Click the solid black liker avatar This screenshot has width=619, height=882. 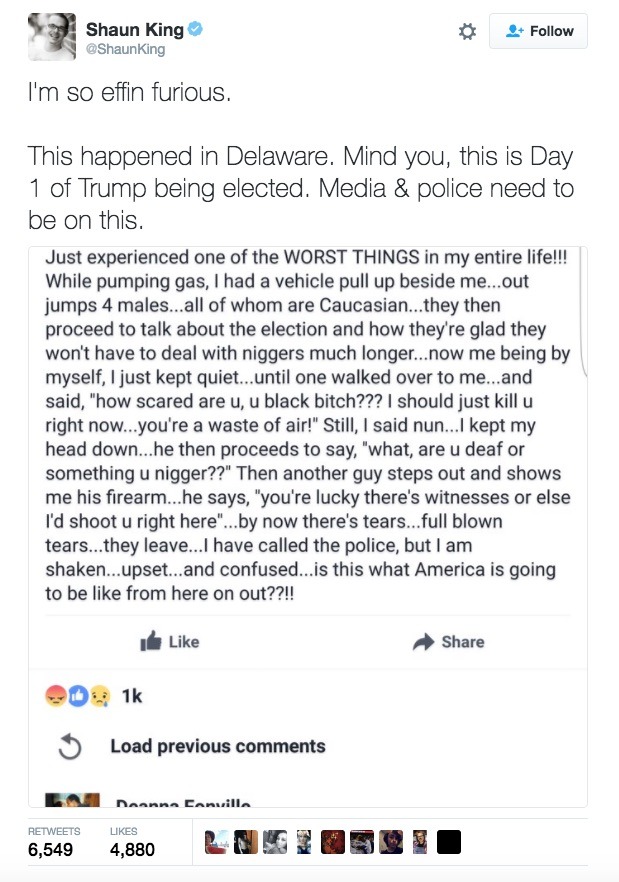tap(449, 843)
